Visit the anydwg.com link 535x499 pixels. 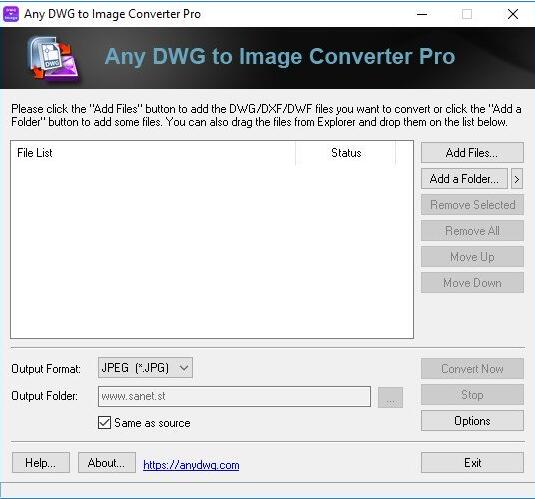191,465
